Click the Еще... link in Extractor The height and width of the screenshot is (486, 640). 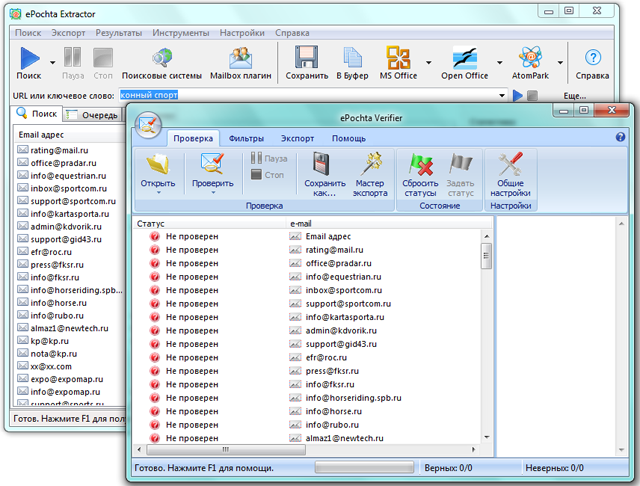[575, 96]
